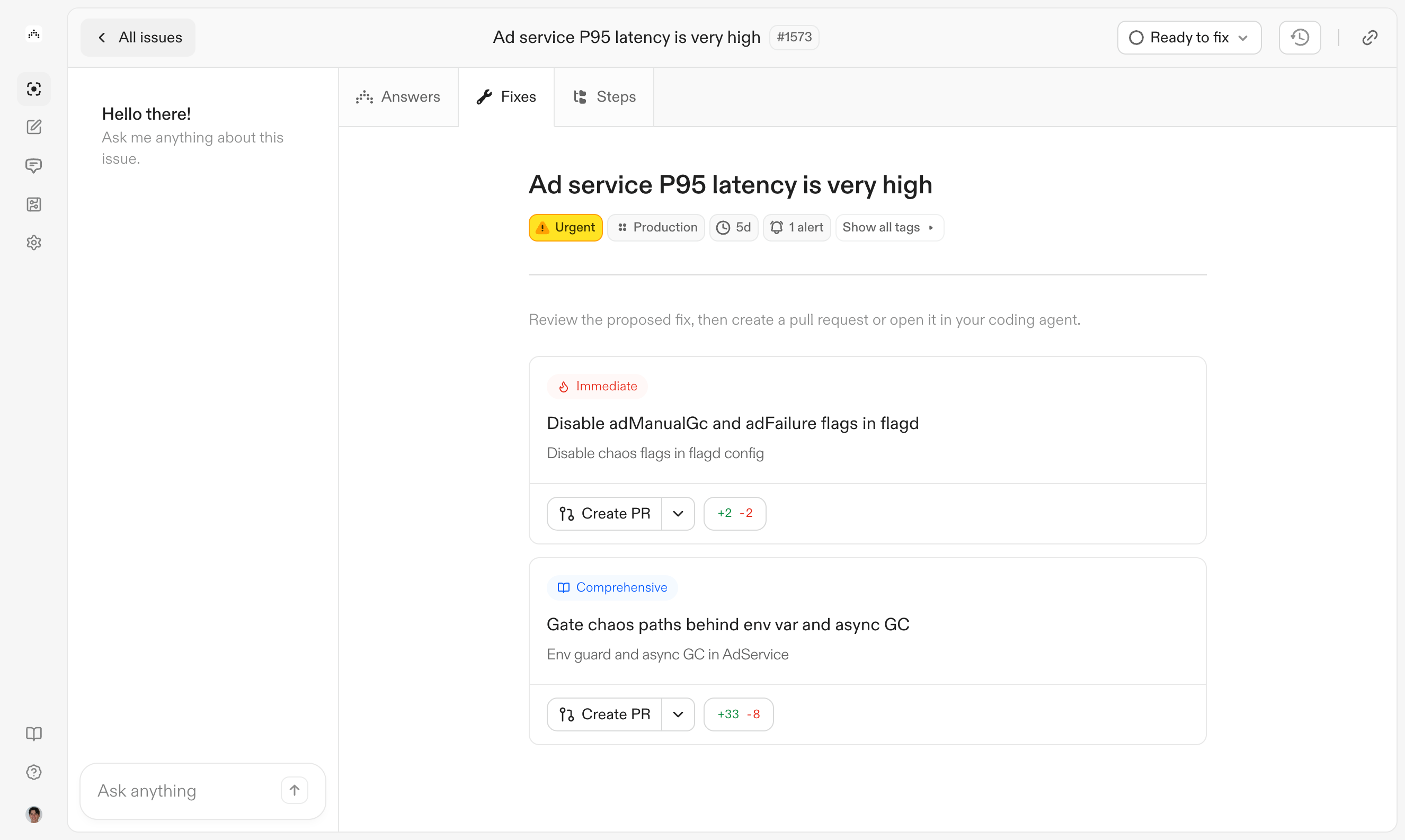Open the Ready to fix status dropdown
Viewport: 1405px width, 840px height.
pos(1189,37)
